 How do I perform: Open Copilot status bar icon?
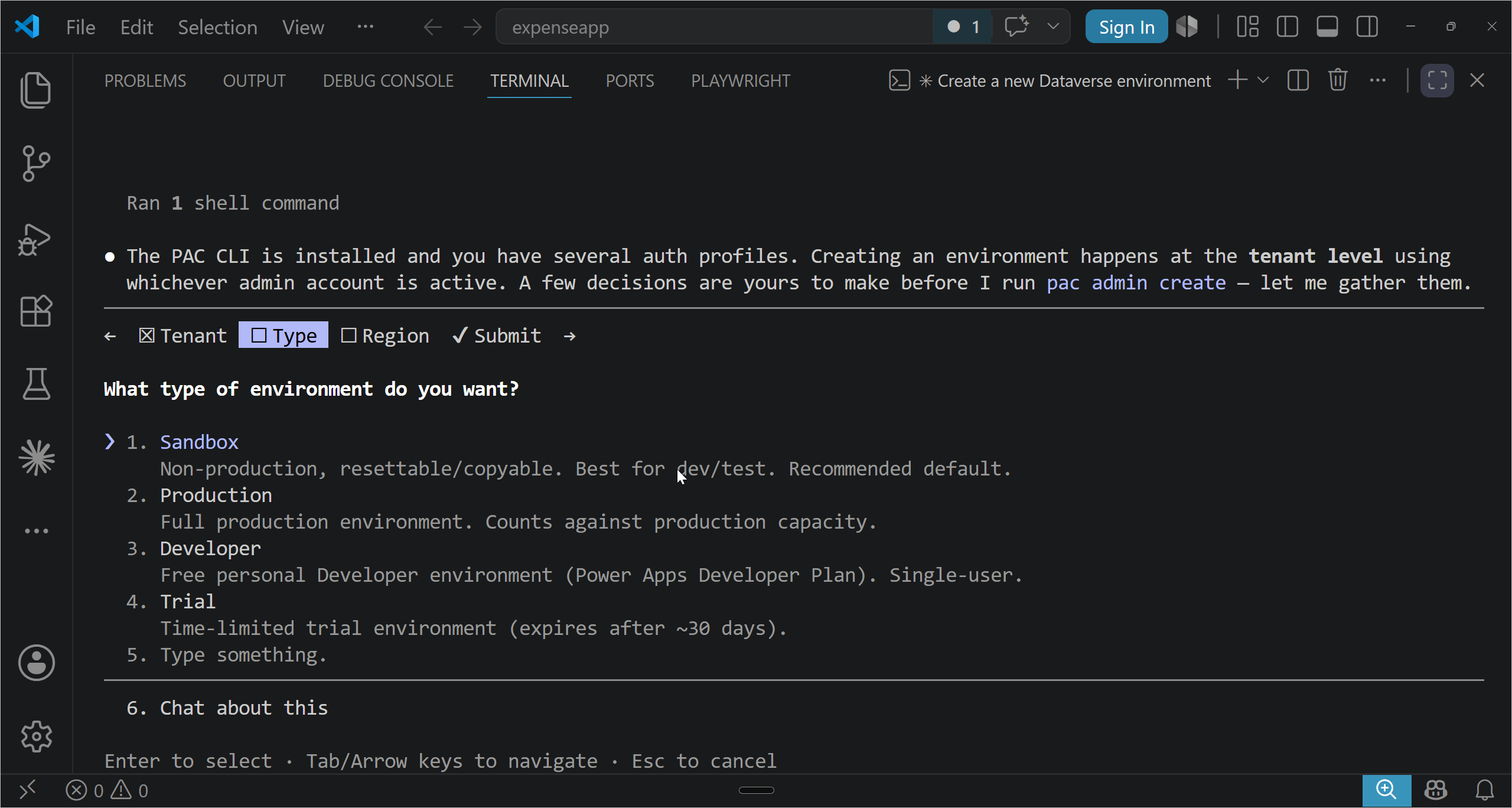click(x=1436, y=790)
